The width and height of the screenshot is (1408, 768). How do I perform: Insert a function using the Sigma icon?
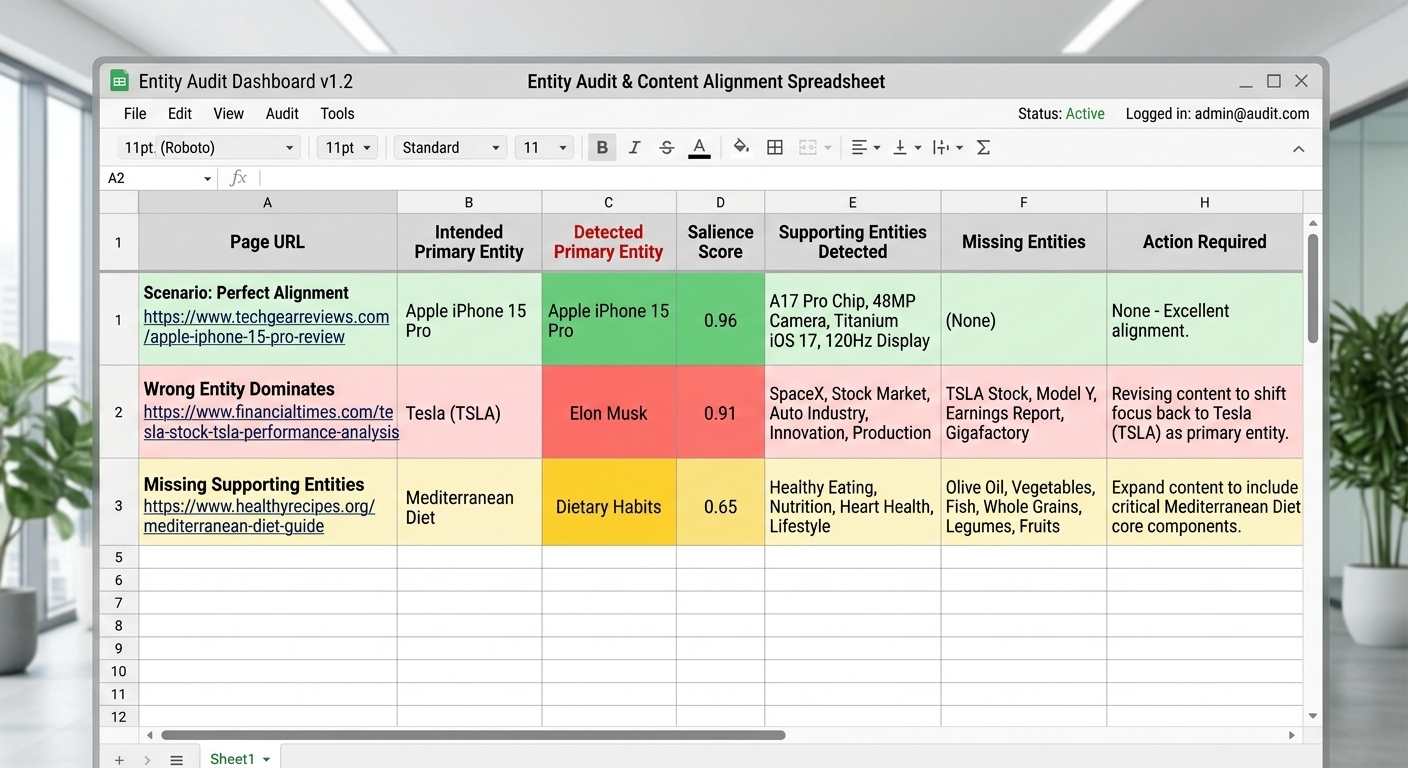click(983, 147)
